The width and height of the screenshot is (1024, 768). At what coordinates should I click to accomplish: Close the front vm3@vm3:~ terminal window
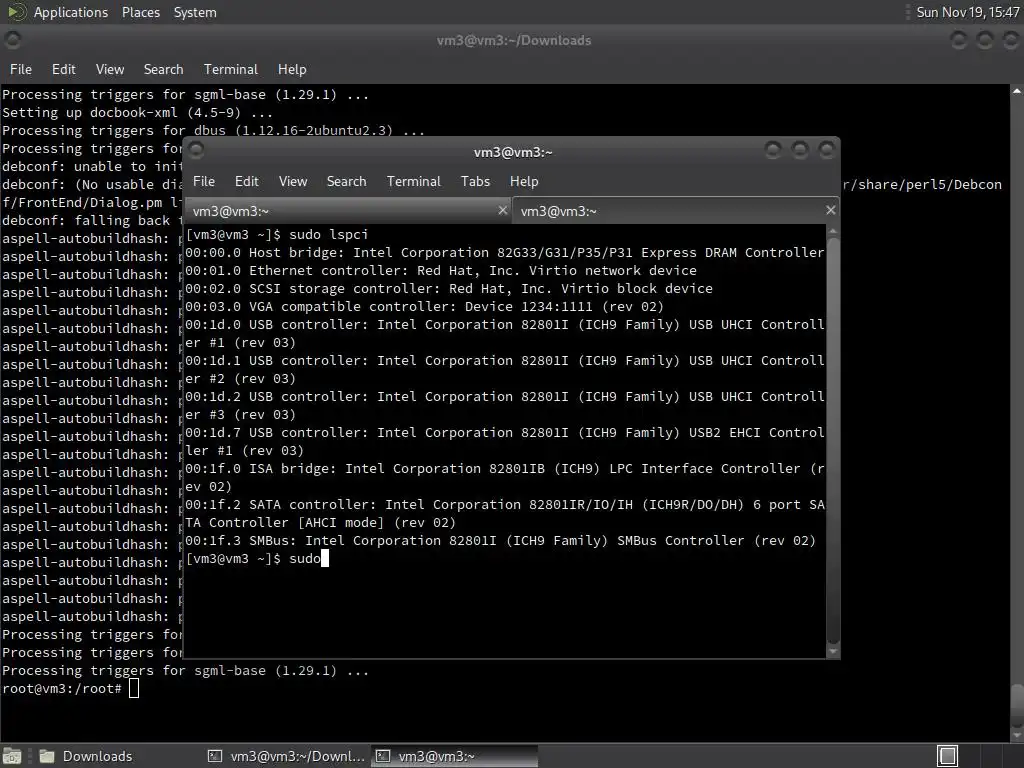[x=827, y=151]
